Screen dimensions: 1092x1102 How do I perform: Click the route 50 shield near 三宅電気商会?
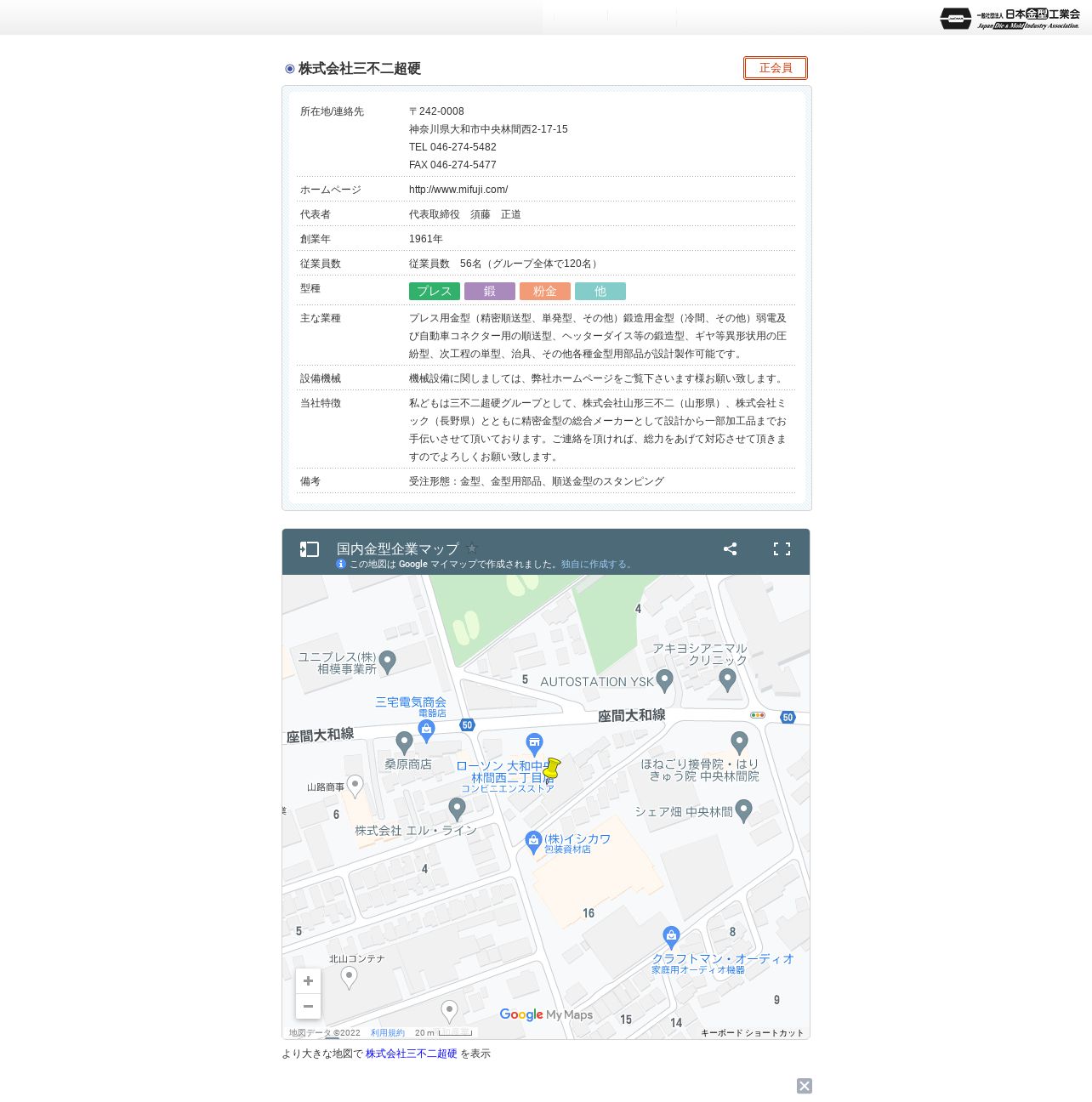click(467, 725)
